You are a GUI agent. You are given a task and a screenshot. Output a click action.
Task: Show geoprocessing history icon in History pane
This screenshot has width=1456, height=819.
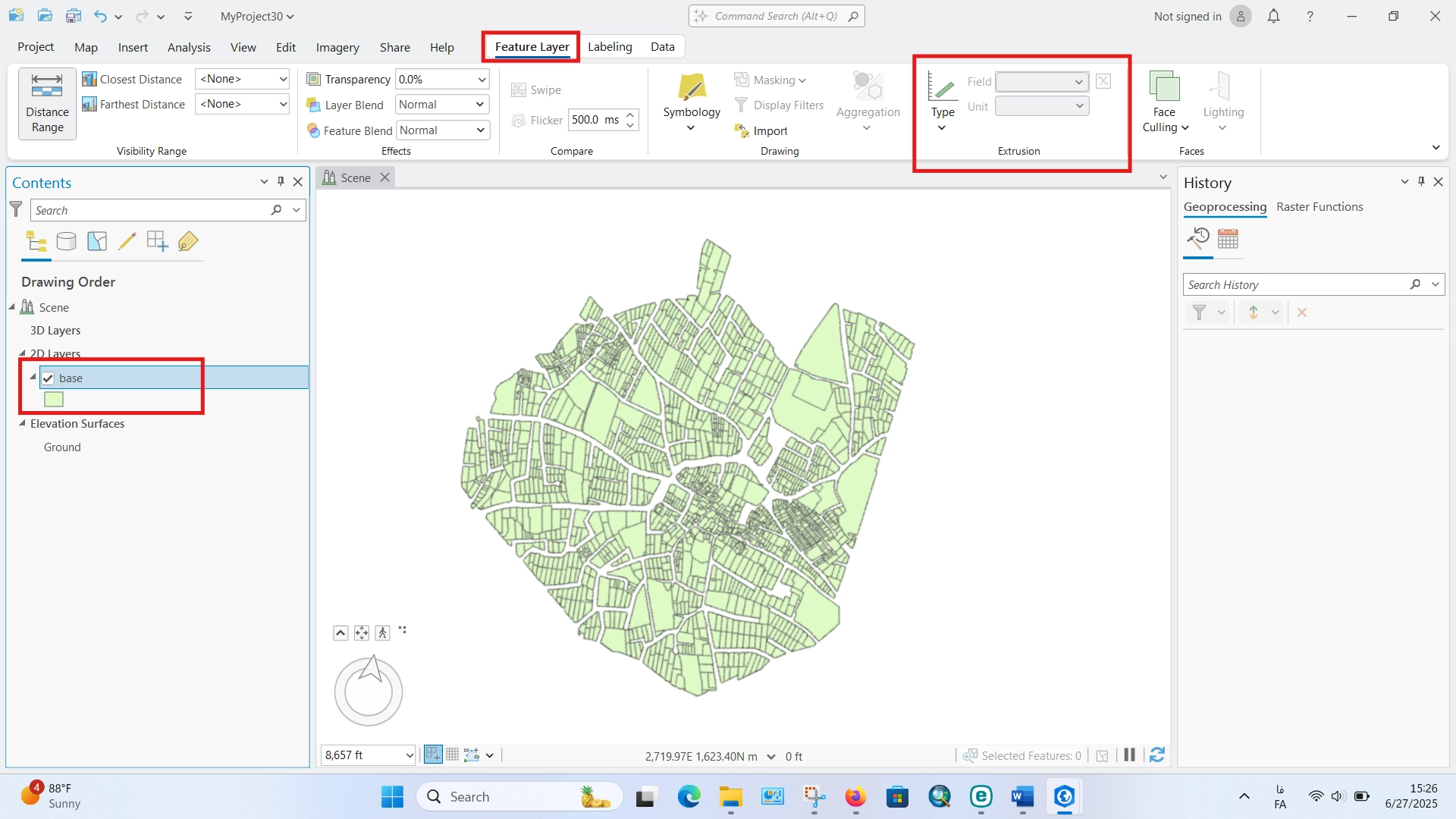(1198, 240)
